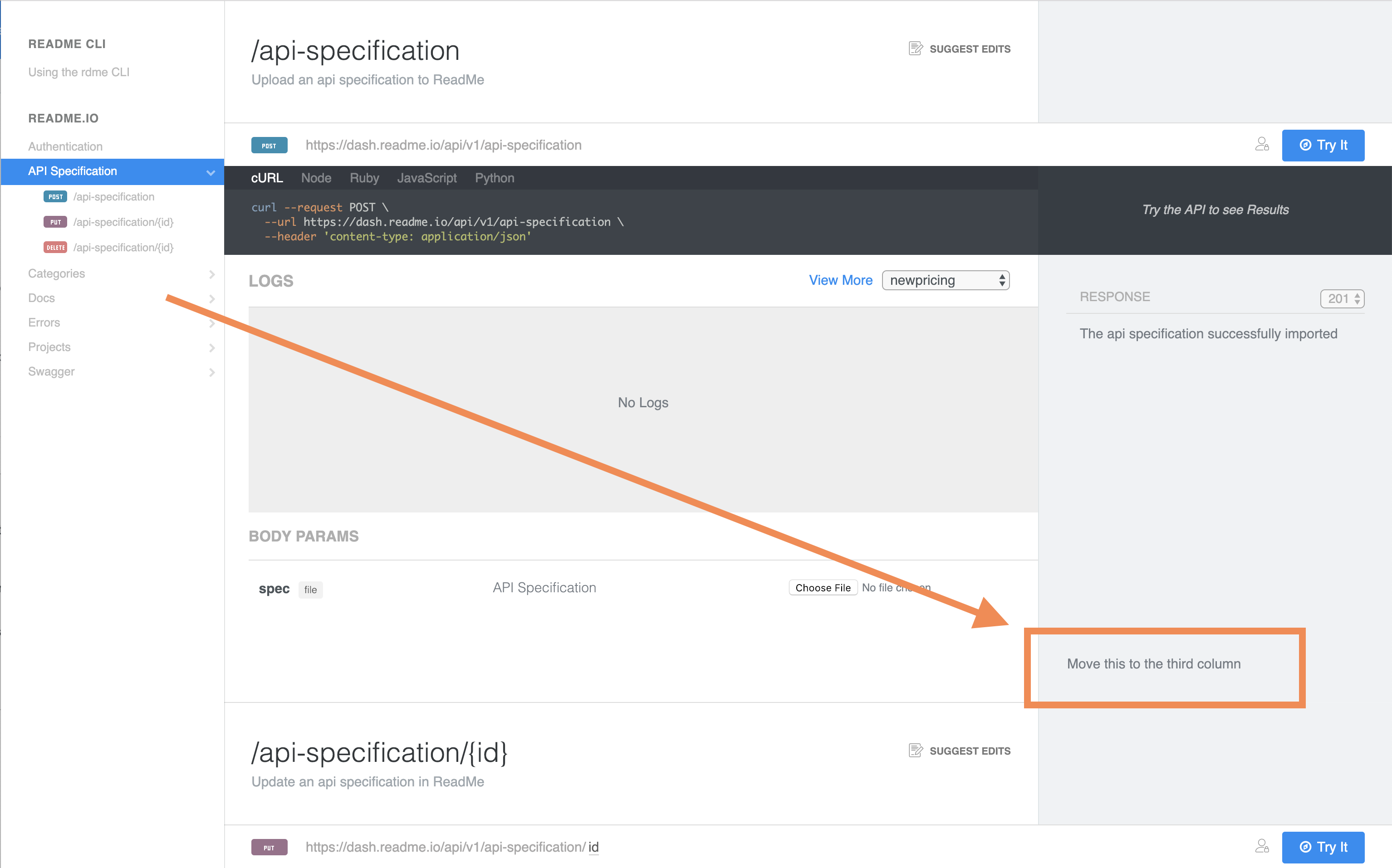This screenshot has height=868, width=1392.
Task: Click 'The api specification successfully imported' text
Action: 1208,333
